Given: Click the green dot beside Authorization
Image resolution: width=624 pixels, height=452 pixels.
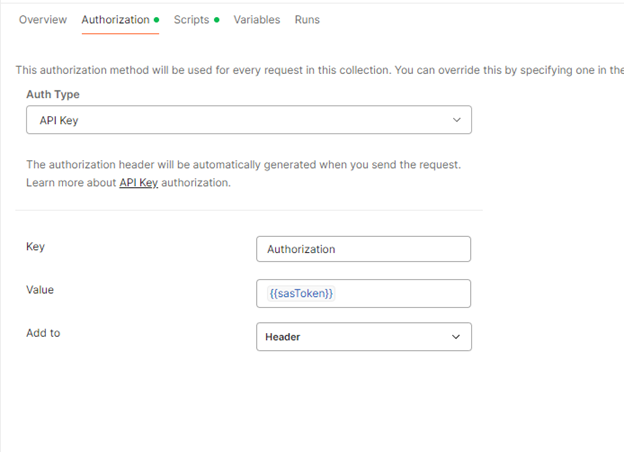Looking at the screenshot, I should (157, 20).
